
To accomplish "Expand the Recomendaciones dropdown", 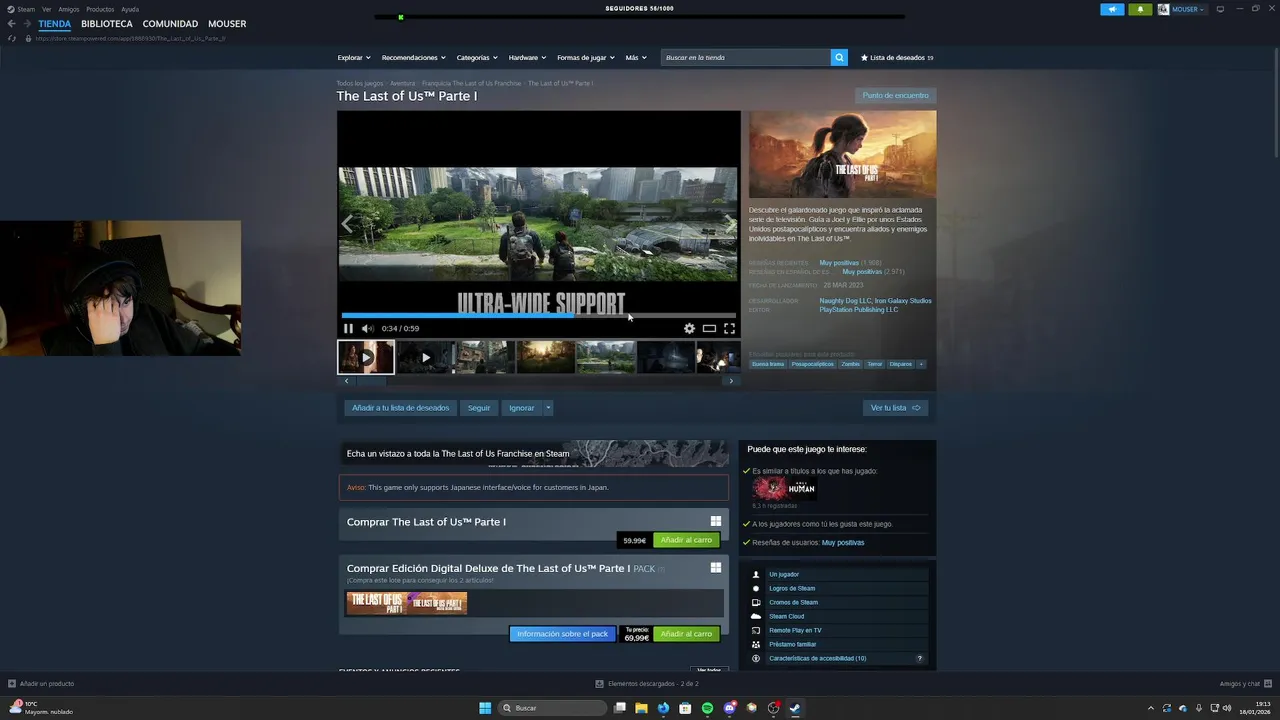I will [413, 57].
